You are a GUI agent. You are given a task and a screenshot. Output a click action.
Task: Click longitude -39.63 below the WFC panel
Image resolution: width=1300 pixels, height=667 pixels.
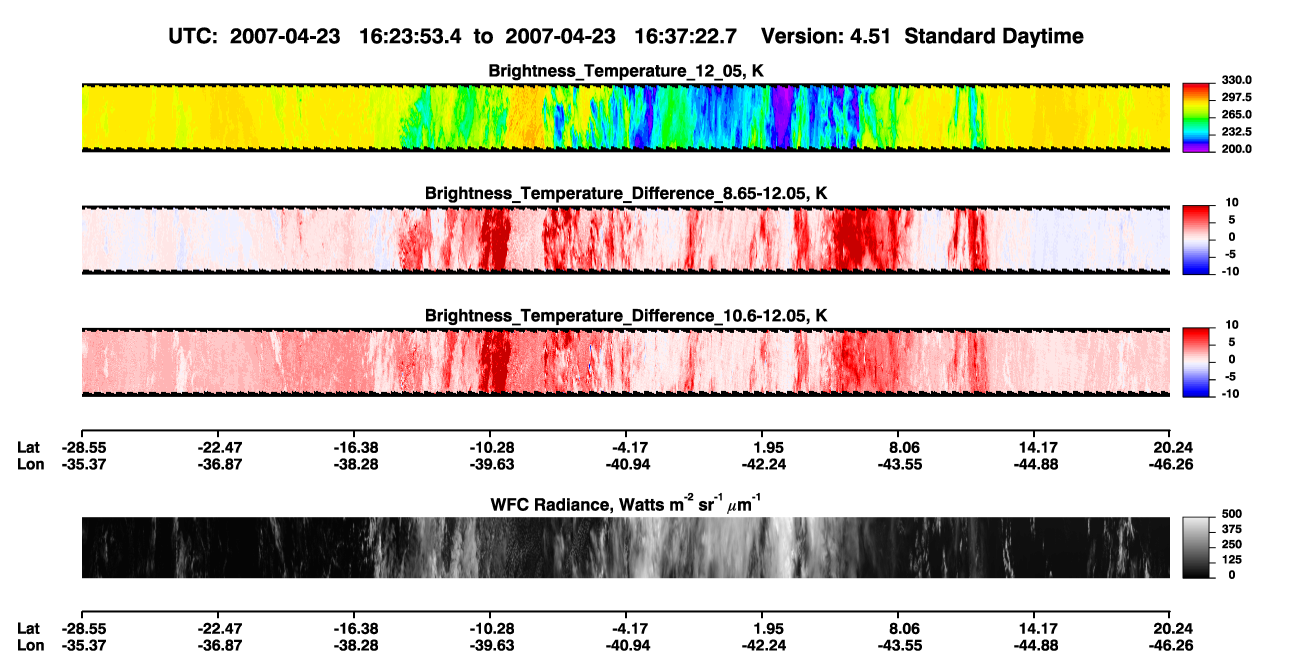click(x=490, y=646)
